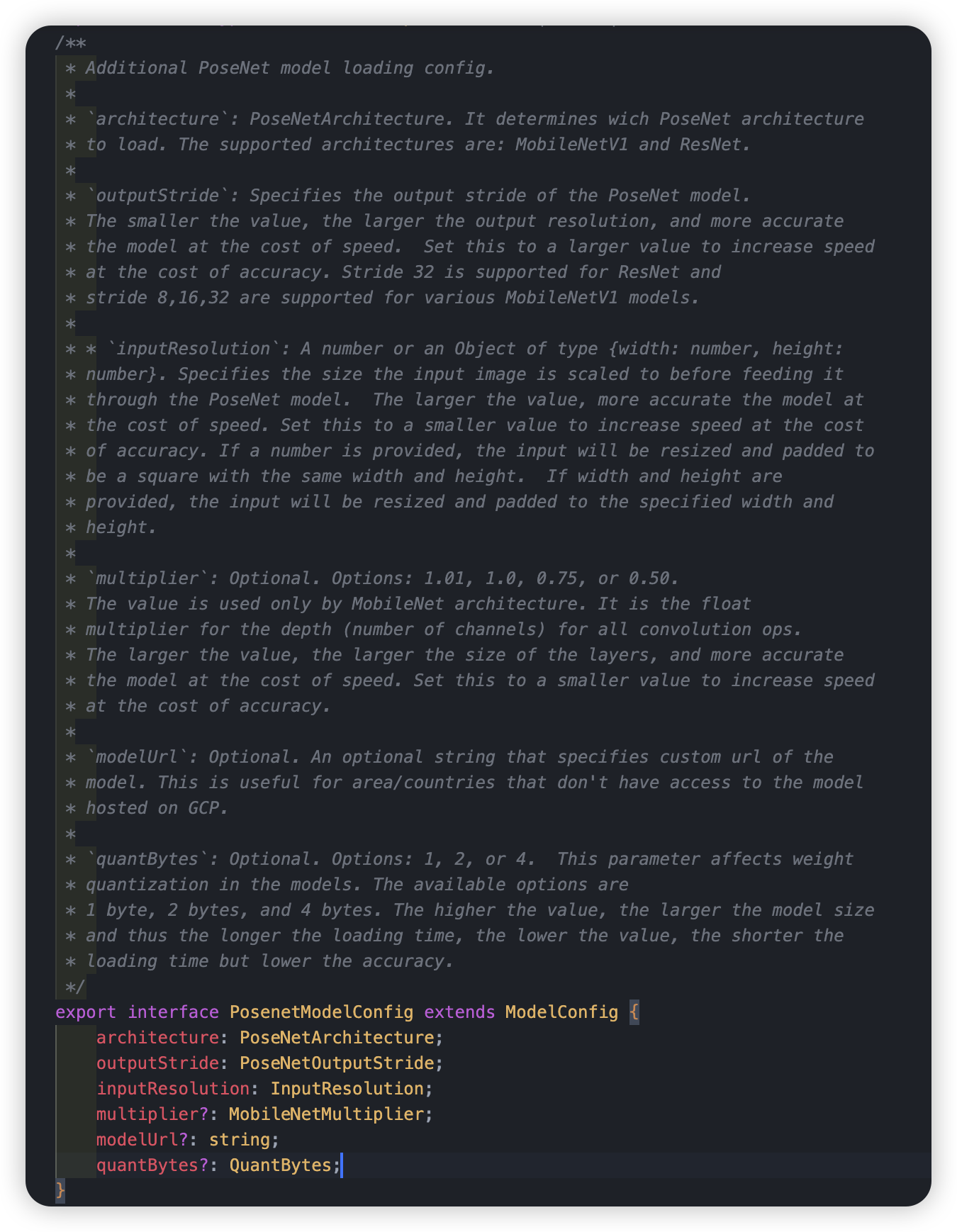
Task: Click the opening brace after ModelConfig
Action: 634,1012
